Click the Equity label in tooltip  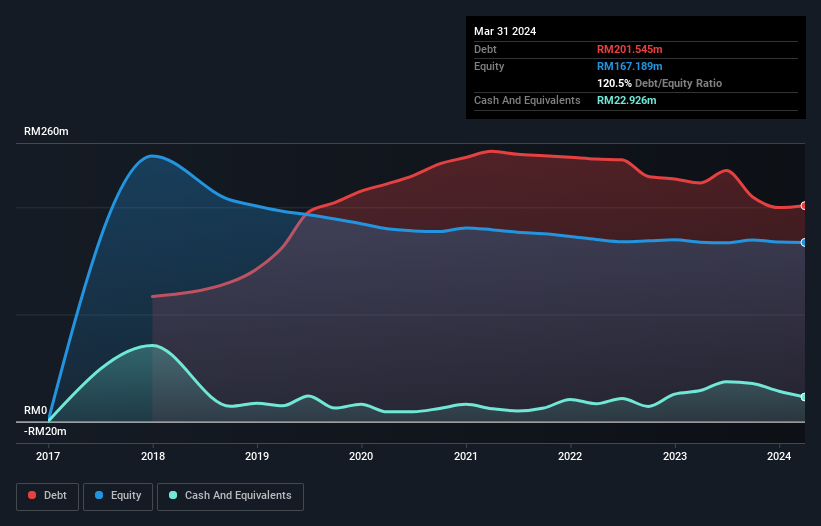pyautogui.click(x=489, y=66)
